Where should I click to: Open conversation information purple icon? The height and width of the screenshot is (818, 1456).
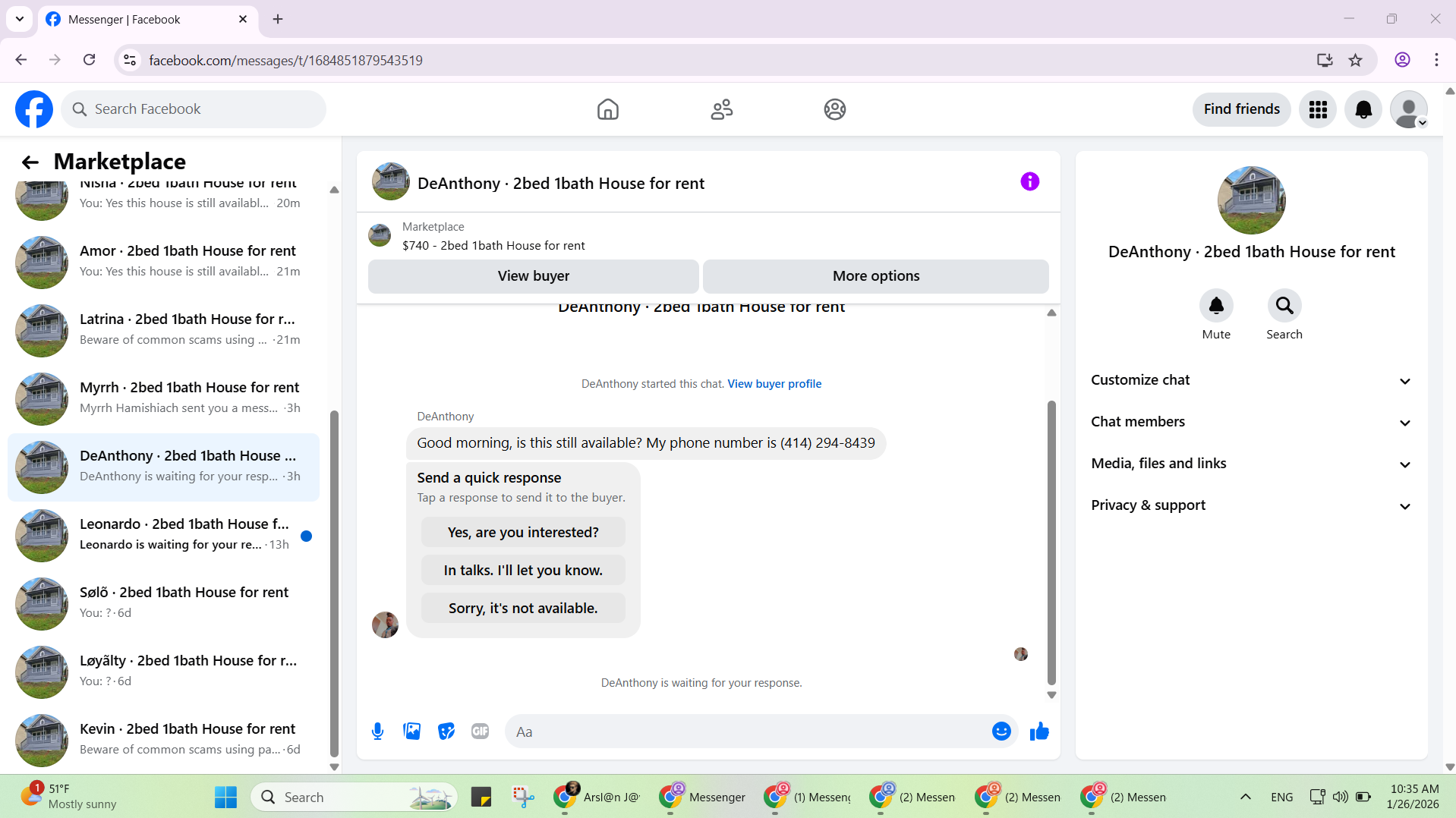coord(1029,181)
